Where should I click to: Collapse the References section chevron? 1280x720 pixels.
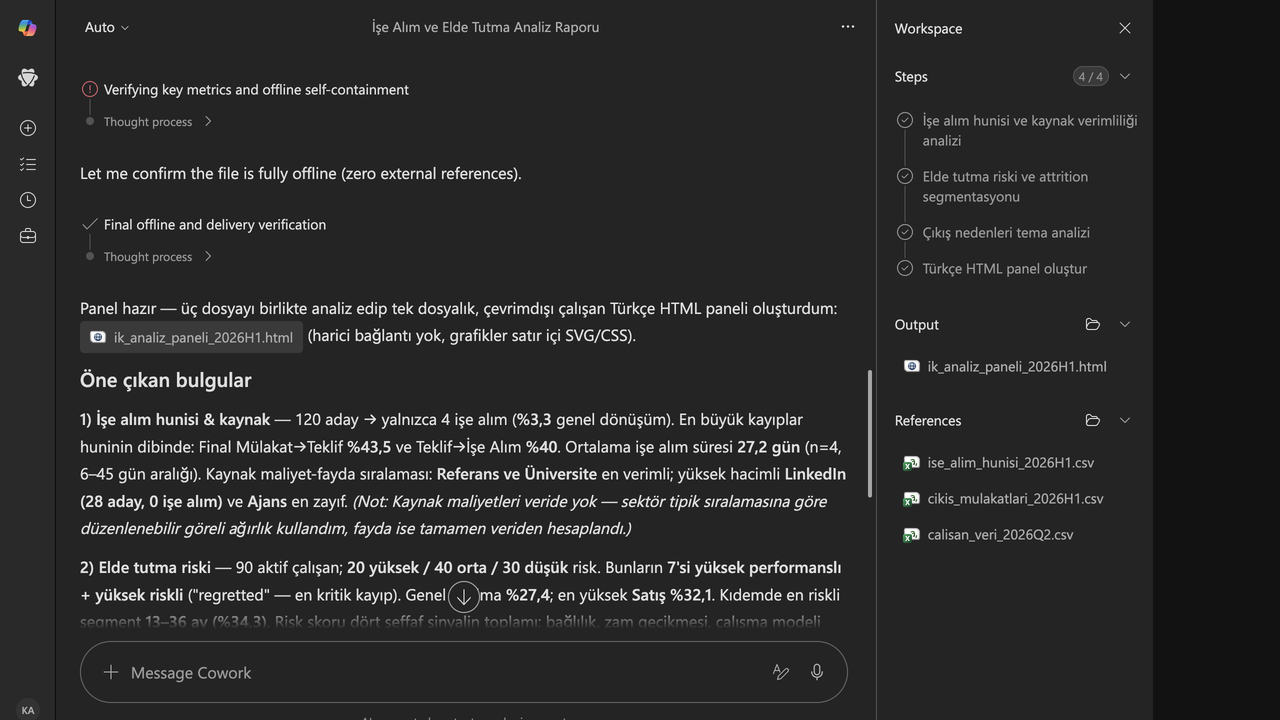coord(1125,420)
